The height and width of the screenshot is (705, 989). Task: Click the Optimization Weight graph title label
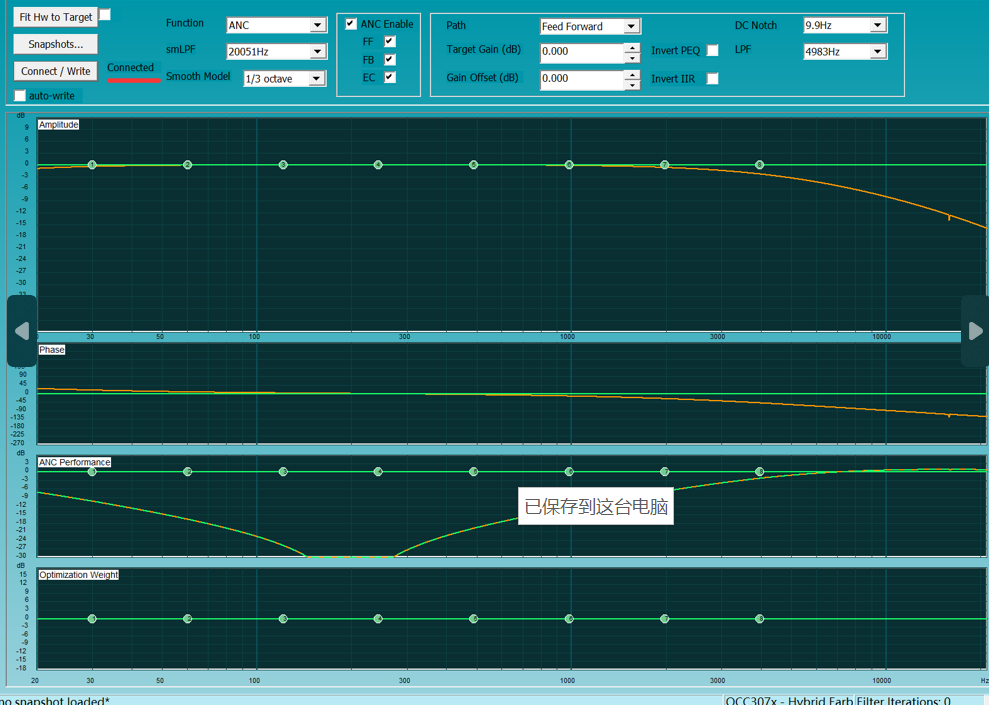[x=79, y=575]
